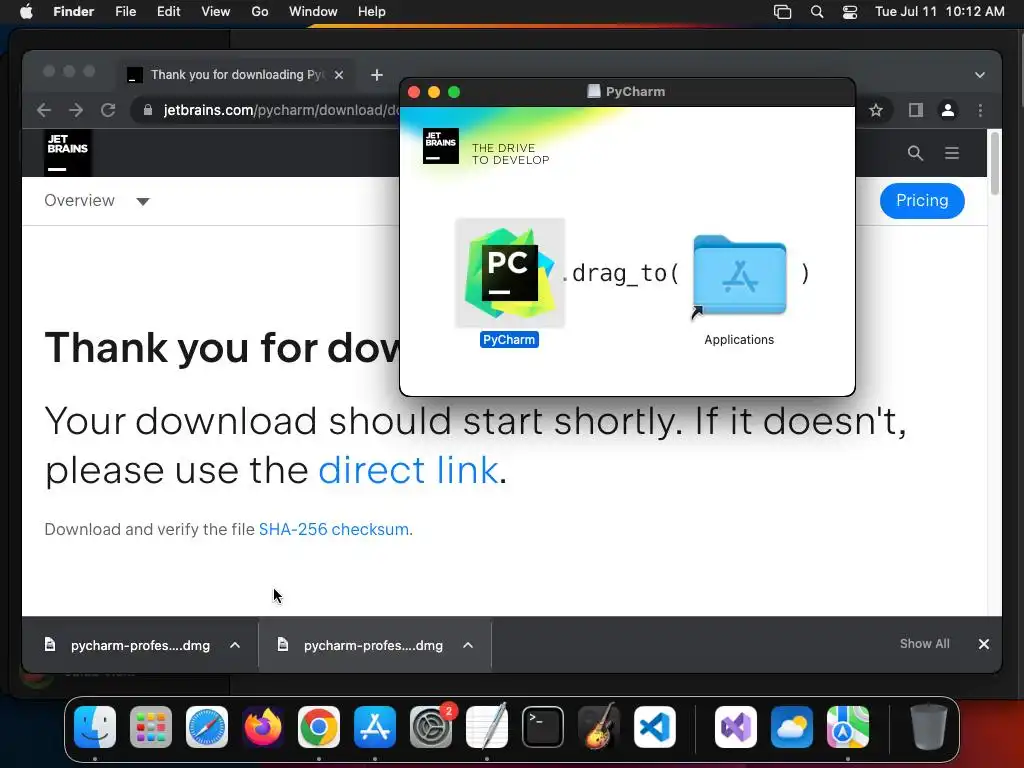Click the screen mirroring menu bar icon
The width and height of the screenshot is (1024, 768).
click(x=782, y=12)
